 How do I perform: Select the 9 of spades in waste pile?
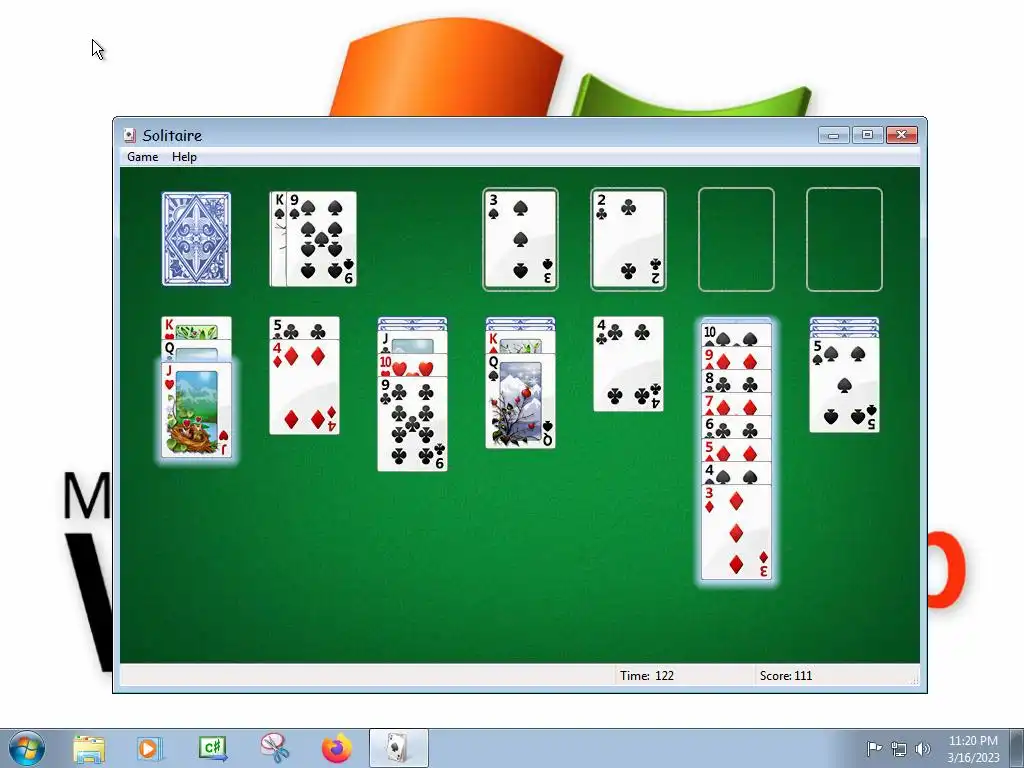[321, 239]
